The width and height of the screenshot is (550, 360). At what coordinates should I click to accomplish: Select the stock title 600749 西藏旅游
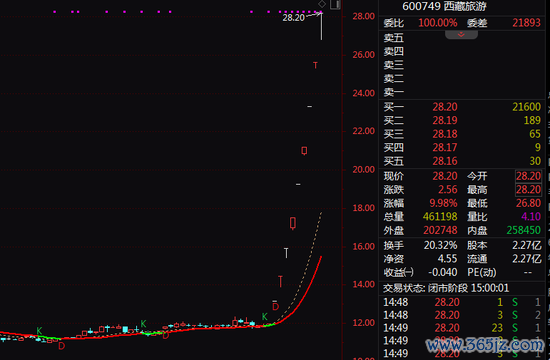coord(444,6)
